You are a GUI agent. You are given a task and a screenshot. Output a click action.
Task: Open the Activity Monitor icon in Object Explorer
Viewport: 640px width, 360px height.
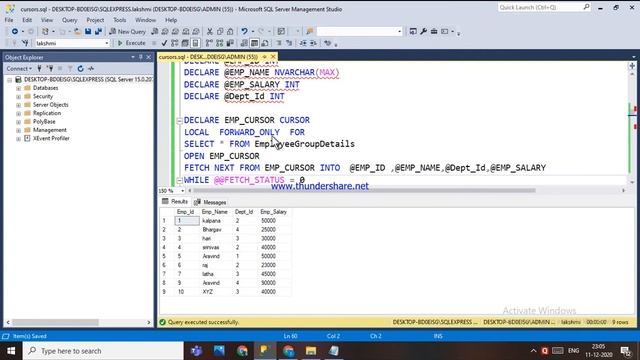click(91, 69)
